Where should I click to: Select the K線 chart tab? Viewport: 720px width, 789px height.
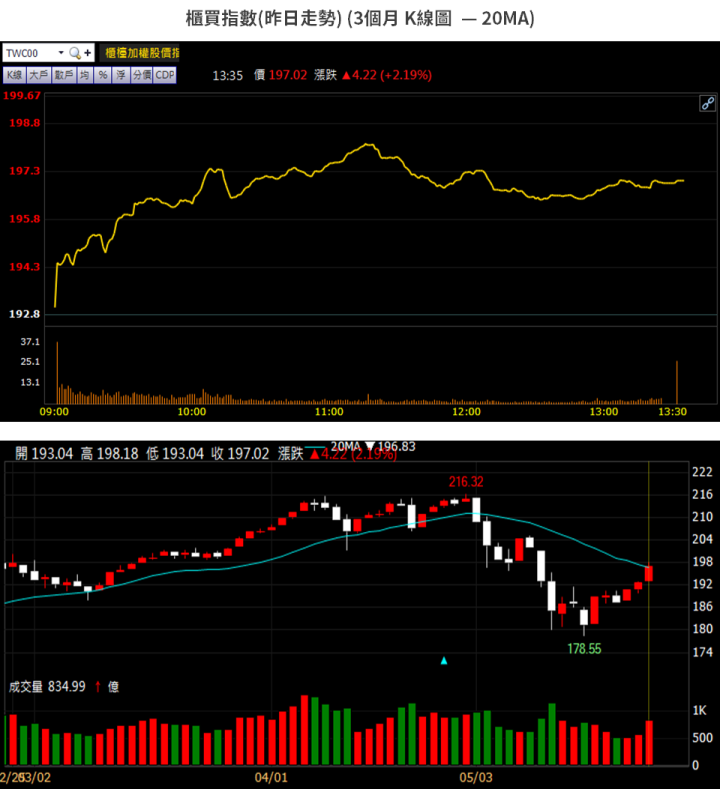coord(15,75)
